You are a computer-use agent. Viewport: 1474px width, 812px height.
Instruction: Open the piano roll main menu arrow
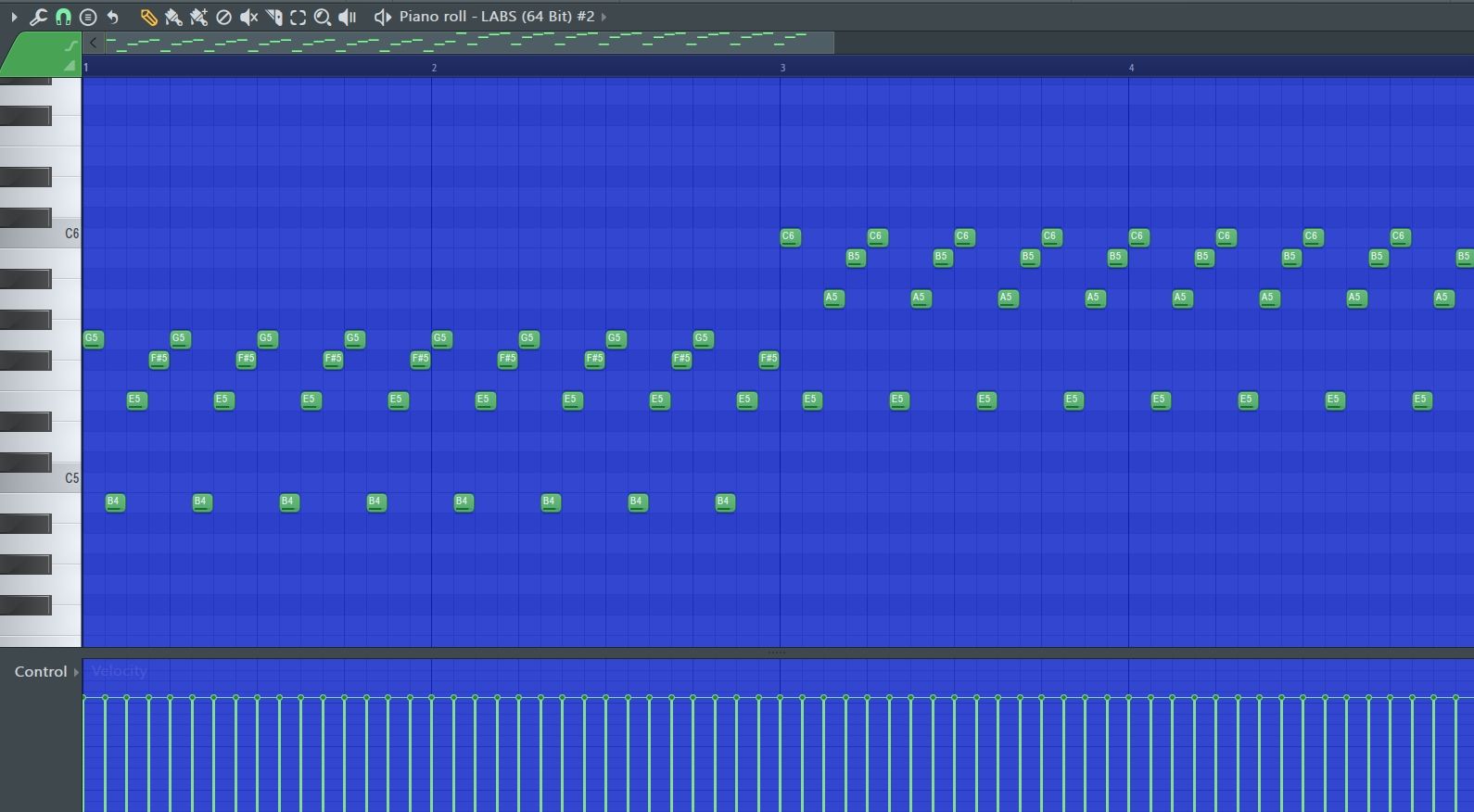(14, 17)
